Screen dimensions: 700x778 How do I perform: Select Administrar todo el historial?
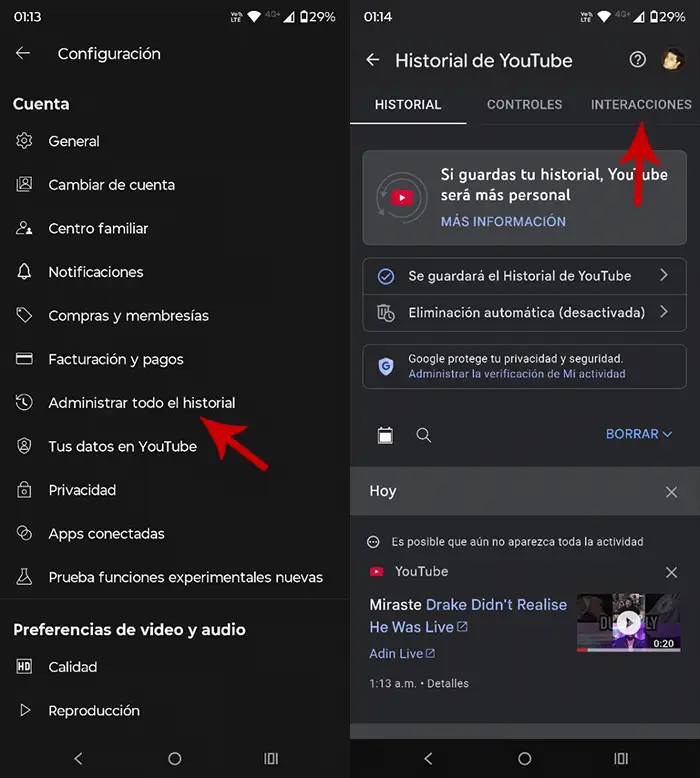(x=141, y=403)
